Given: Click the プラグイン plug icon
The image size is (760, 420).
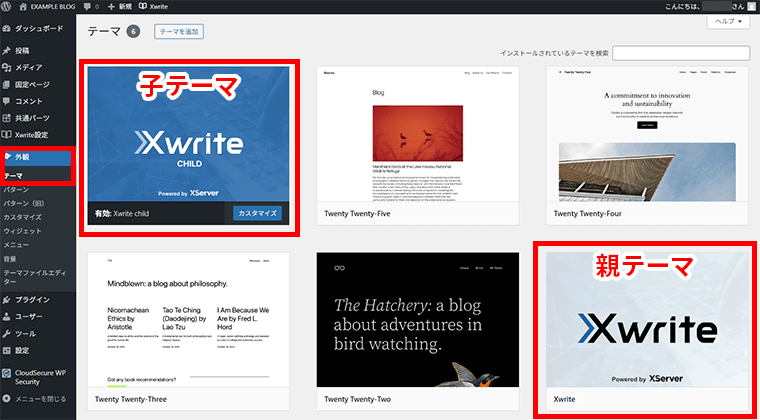Looking at the screenshot, I should click(x=6, y=300).
